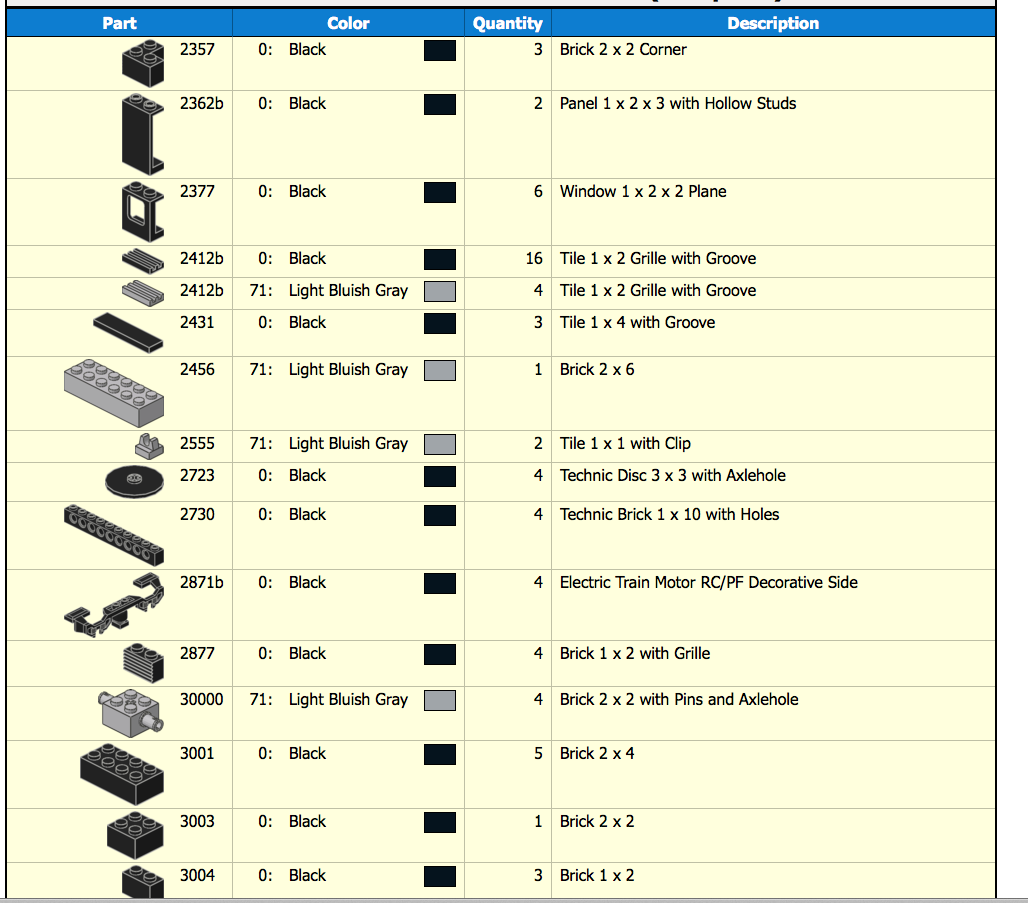Click 'Tile 1 x 1 with Clip' description
1028x903 pixels.
(625, 443)
